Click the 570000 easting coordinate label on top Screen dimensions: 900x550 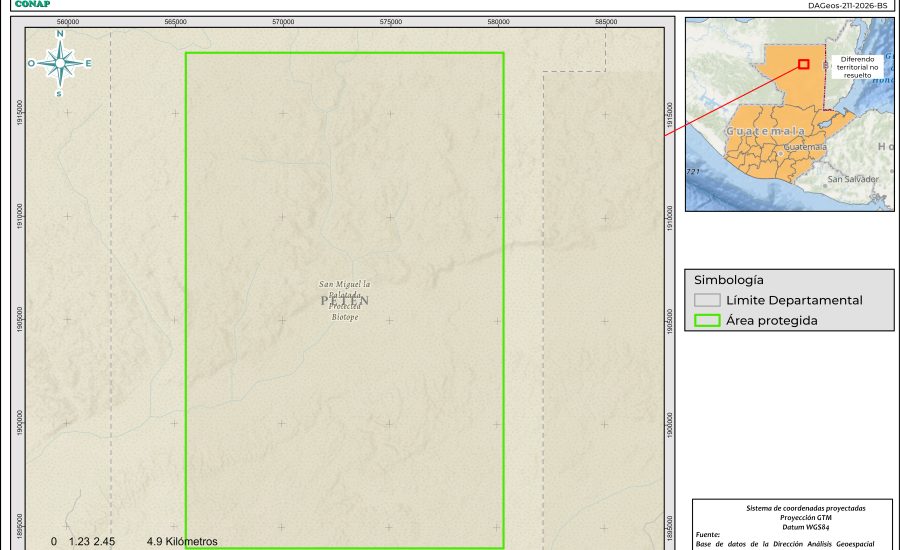pos(283,21)
